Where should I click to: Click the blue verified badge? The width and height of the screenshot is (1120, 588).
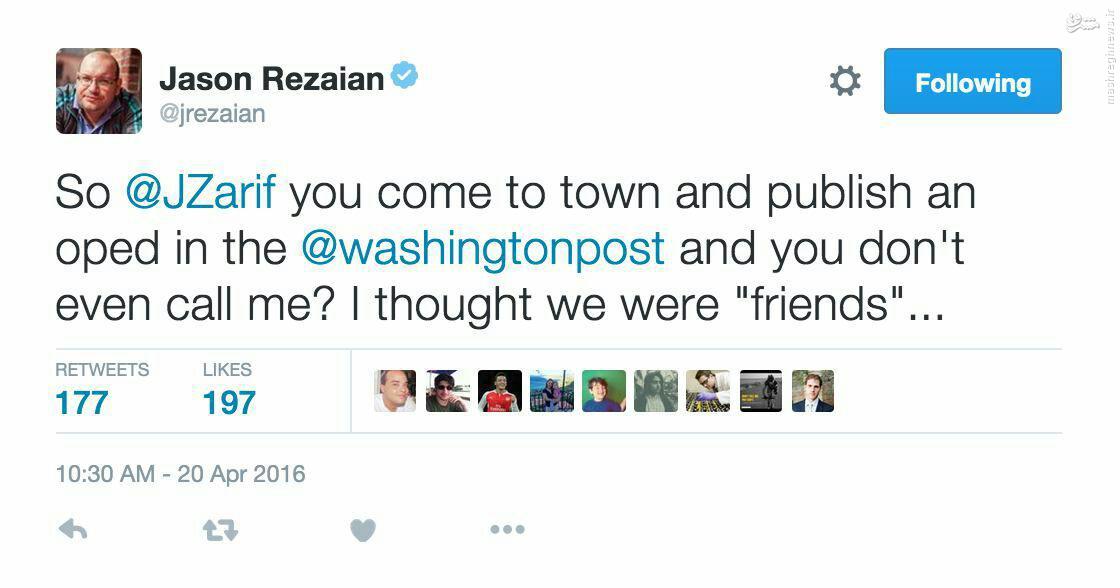click(405, 76)
